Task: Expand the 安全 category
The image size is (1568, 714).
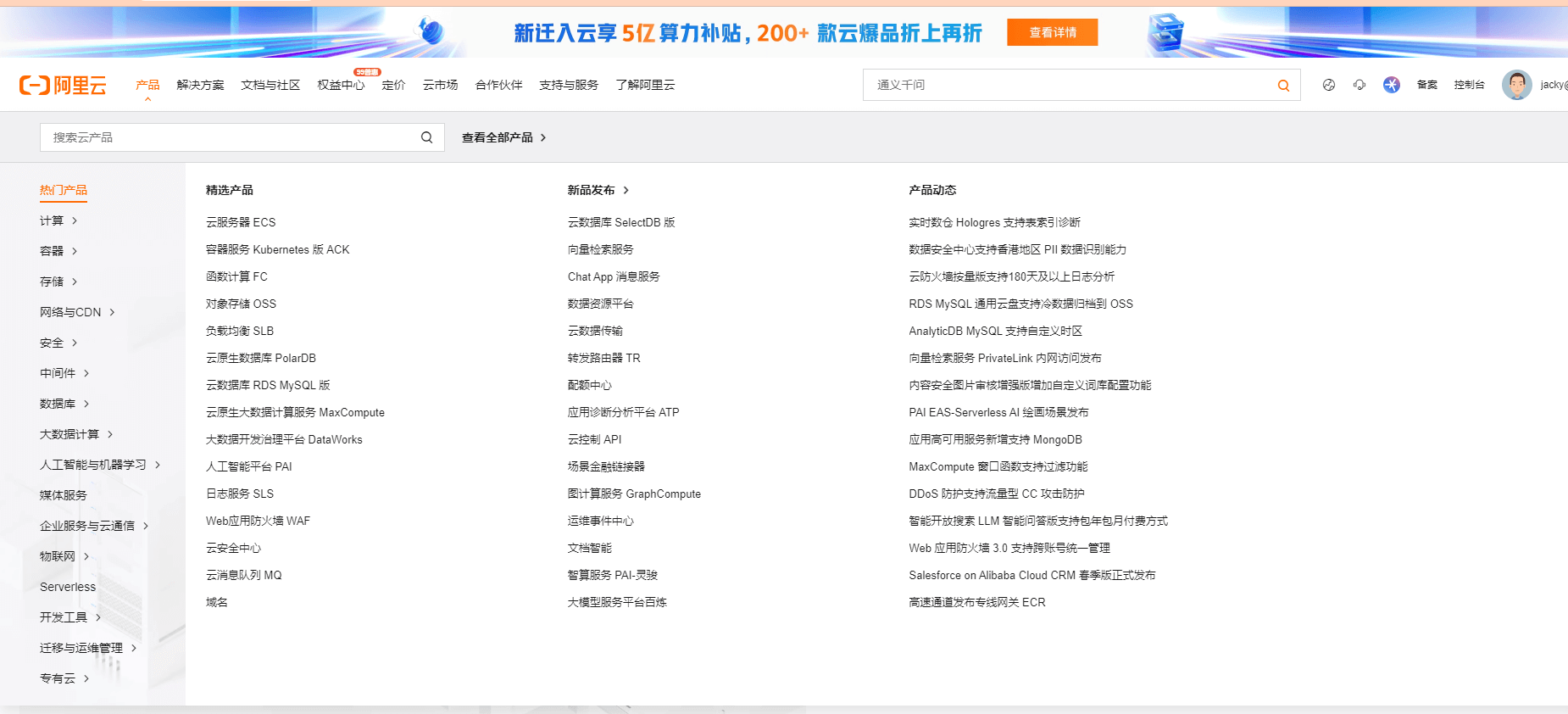Action: point(58,343)
